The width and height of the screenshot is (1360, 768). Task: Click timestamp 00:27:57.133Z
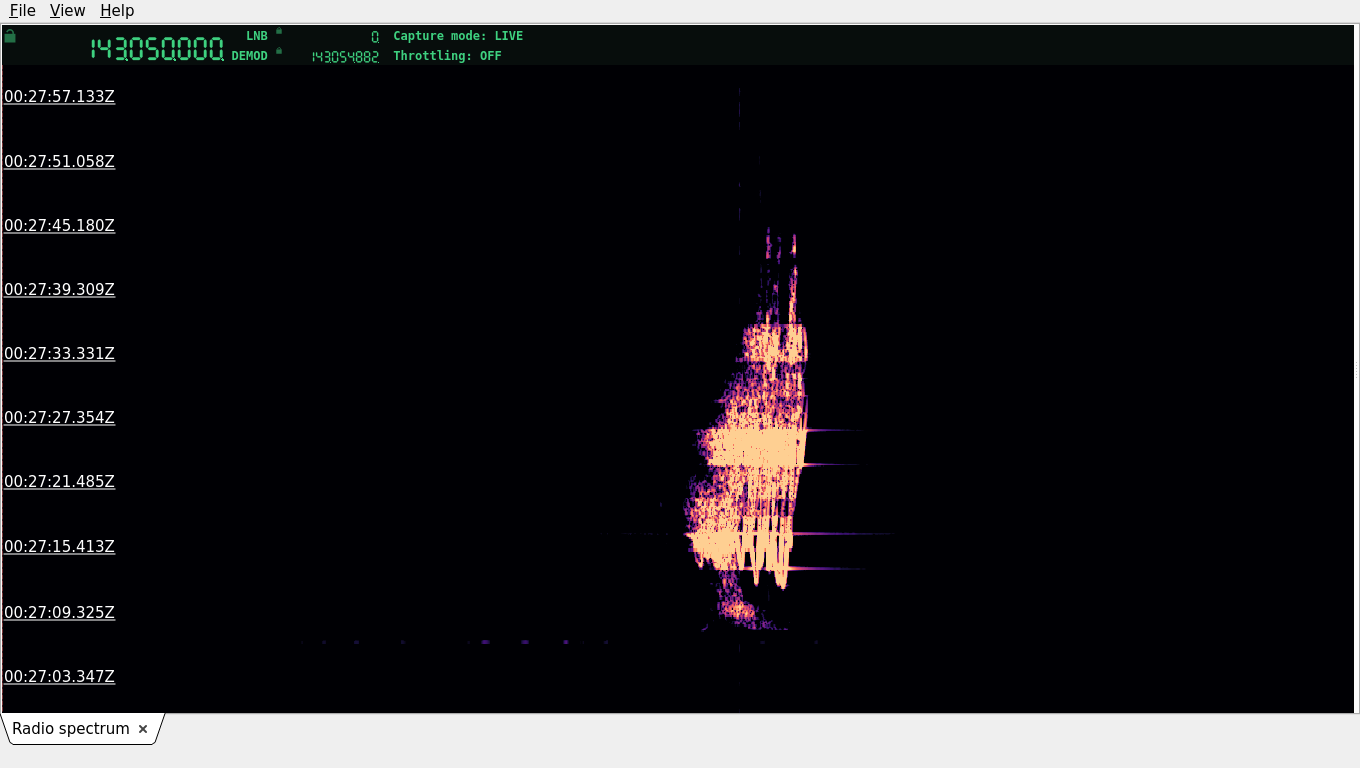pyautogui.click(x=60, y=97)
